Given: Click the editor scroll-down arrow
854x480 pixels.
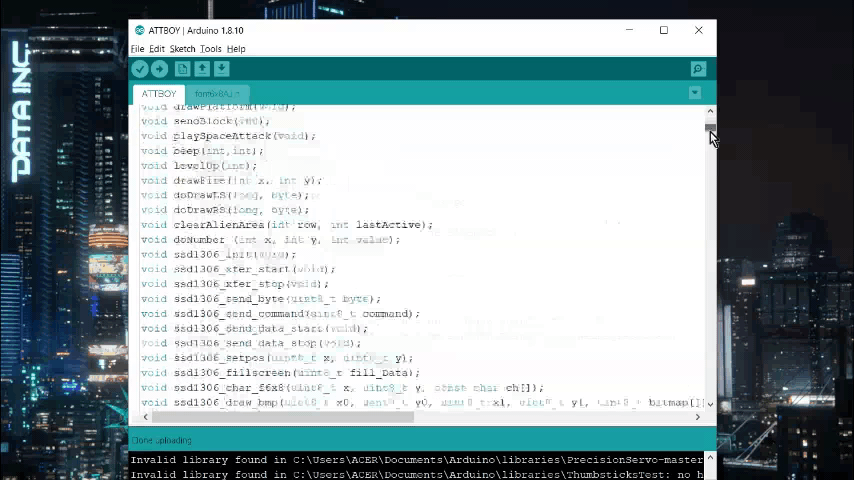Looking at the screenshot, I should [710, 404].
